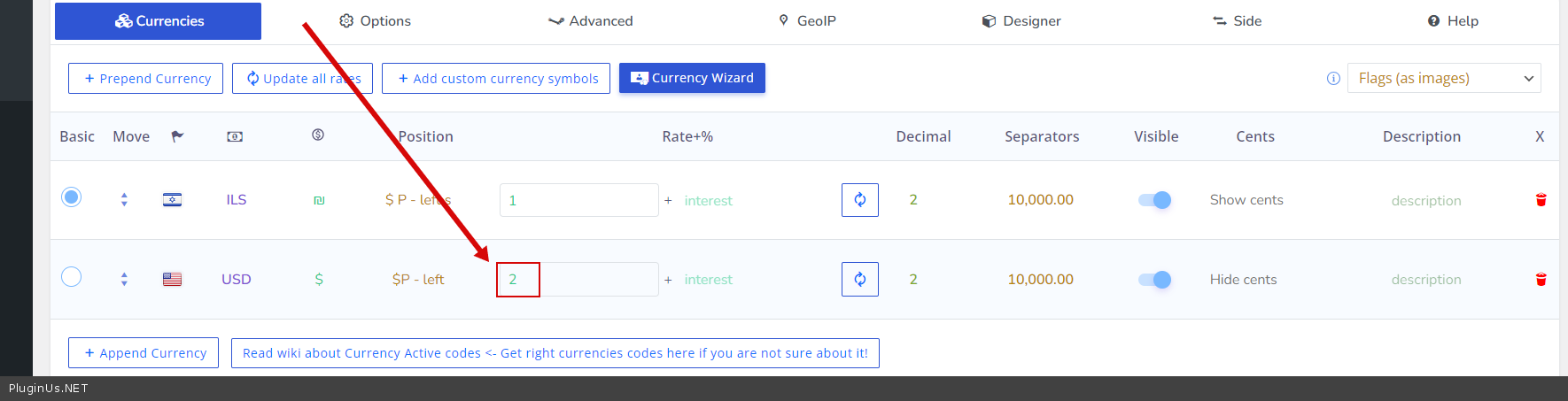Click the ILS rate input field
This screenshot has height=401, width=1568.
click(x=578, y=200)
